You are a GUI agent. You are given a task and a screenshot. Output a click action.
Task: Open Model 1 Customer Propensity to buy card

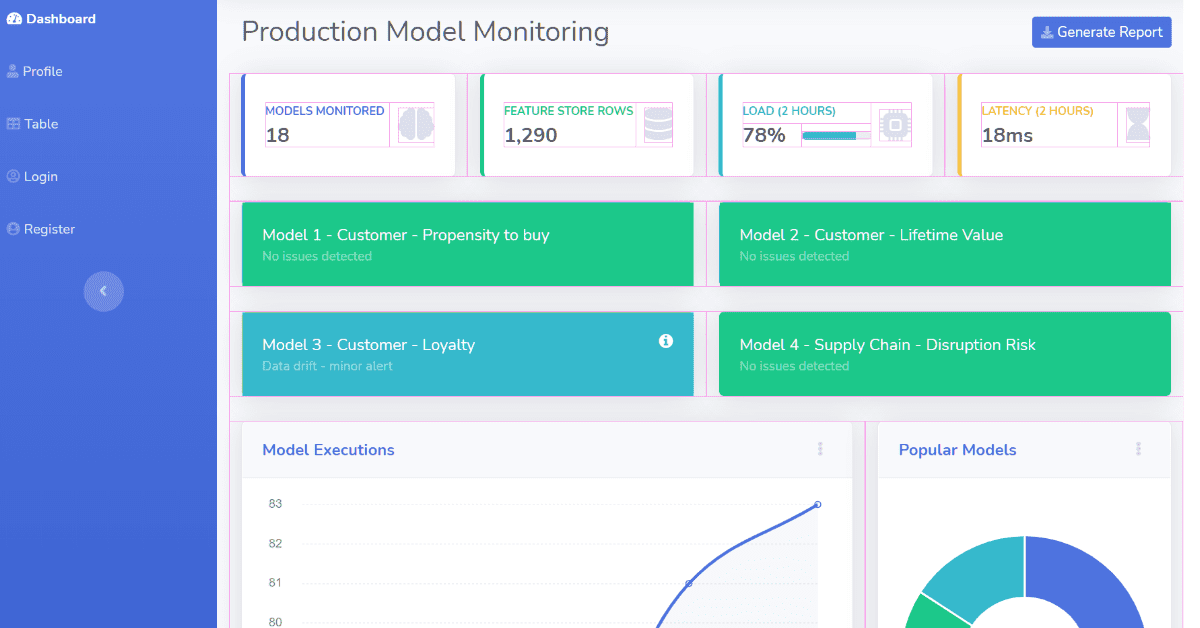tap(468, 244)
